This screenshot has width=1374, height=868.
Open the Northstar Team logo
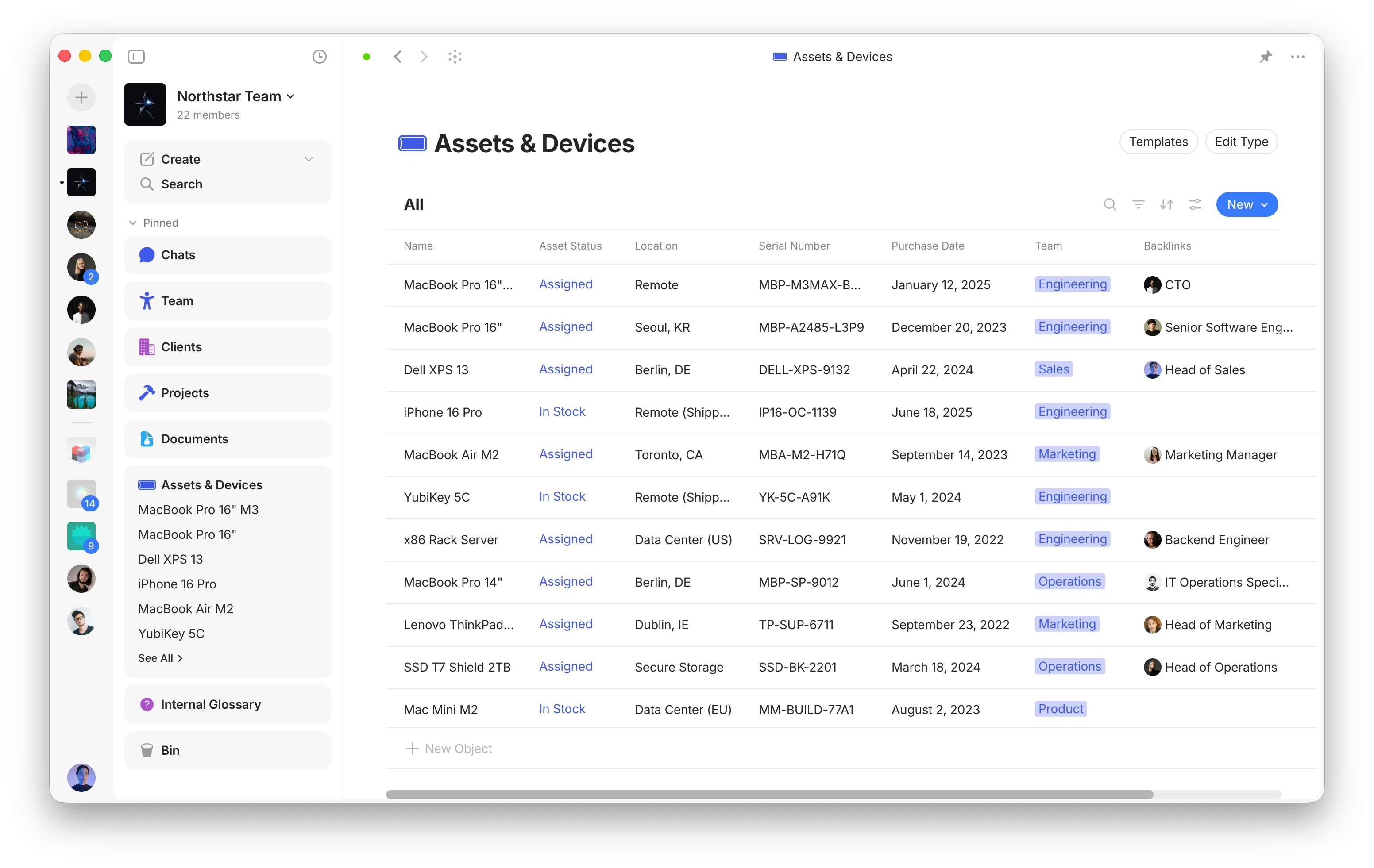(145, 104)
